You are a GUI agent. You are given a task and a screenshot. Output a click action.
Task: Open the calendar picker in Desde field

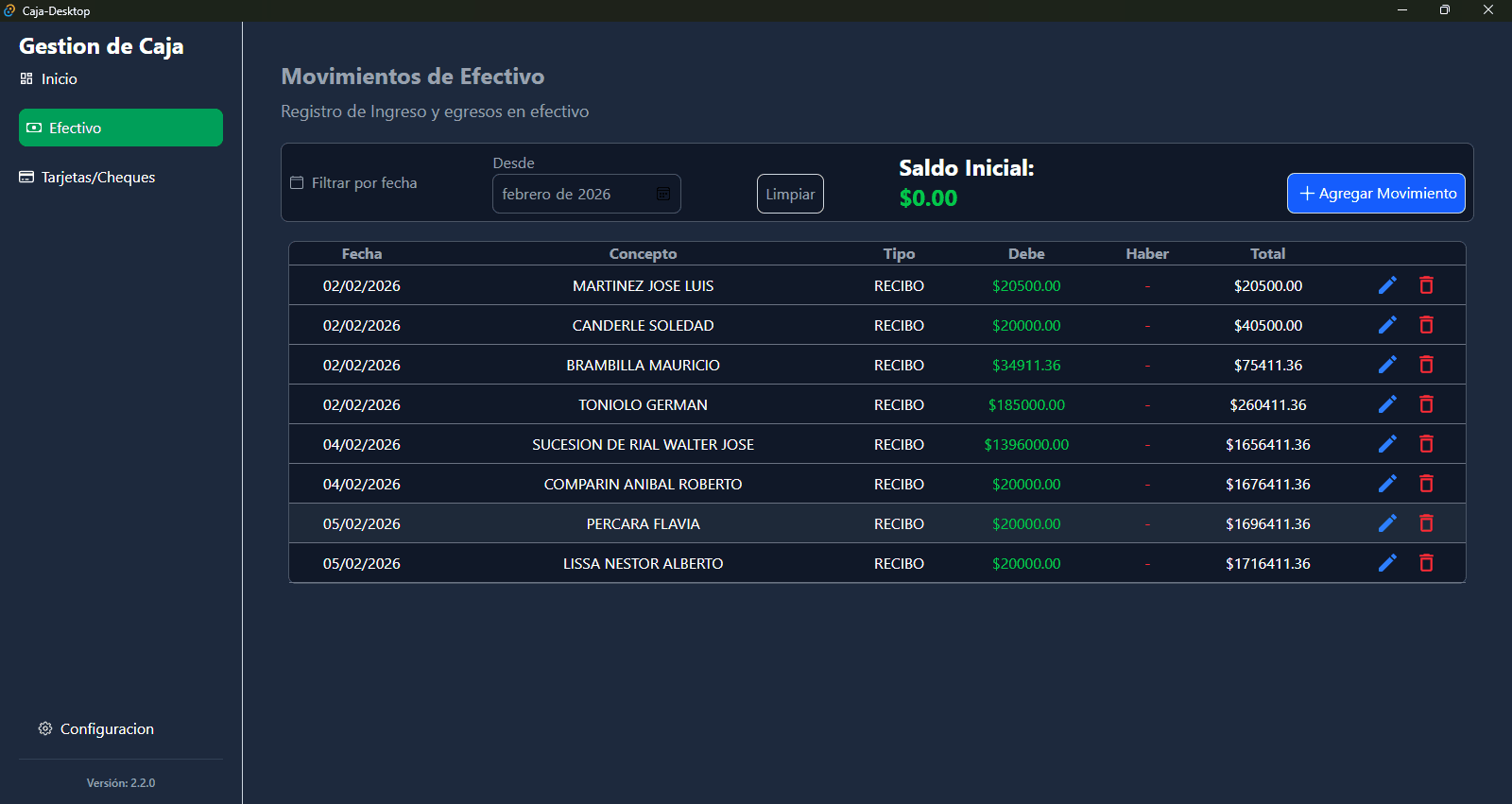coord(663,194)
